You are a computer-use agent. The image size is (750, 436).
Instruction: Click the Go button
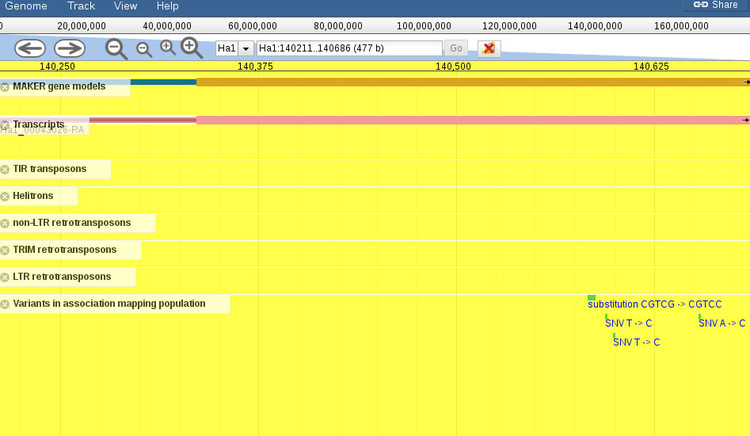click(x=456, y=48)
